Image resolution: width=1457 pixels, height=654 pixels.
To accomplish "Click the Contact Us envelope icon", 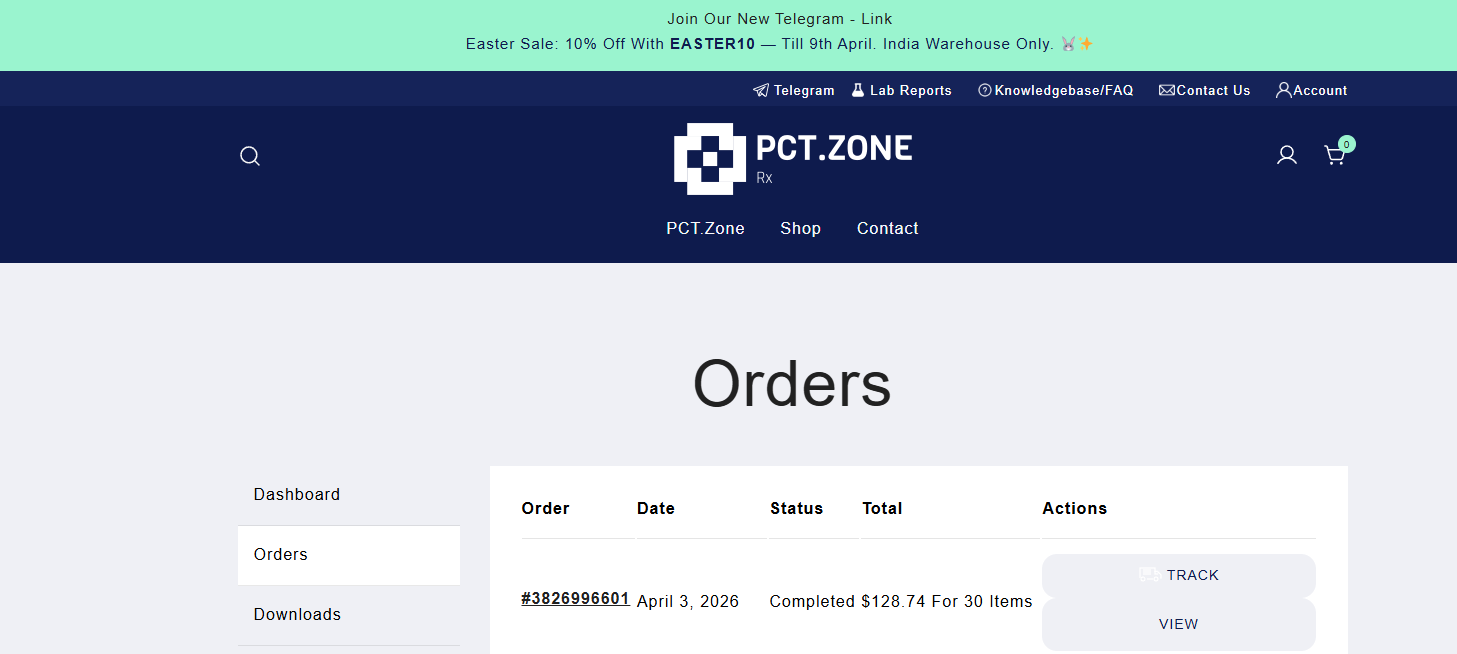I will (x=1166, y=90).
